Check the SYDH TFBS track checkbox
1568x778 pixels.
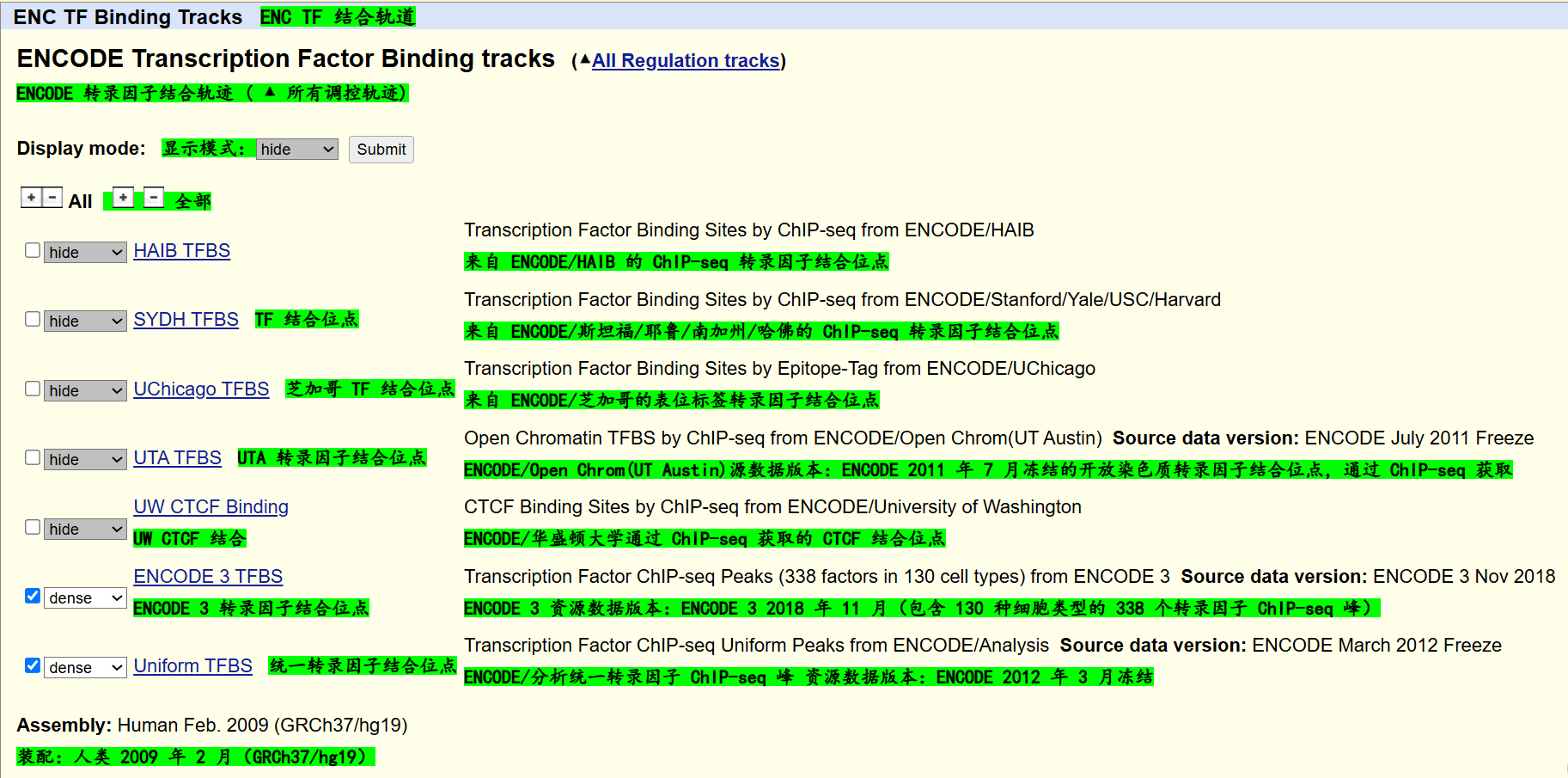(x=32, y=319)
